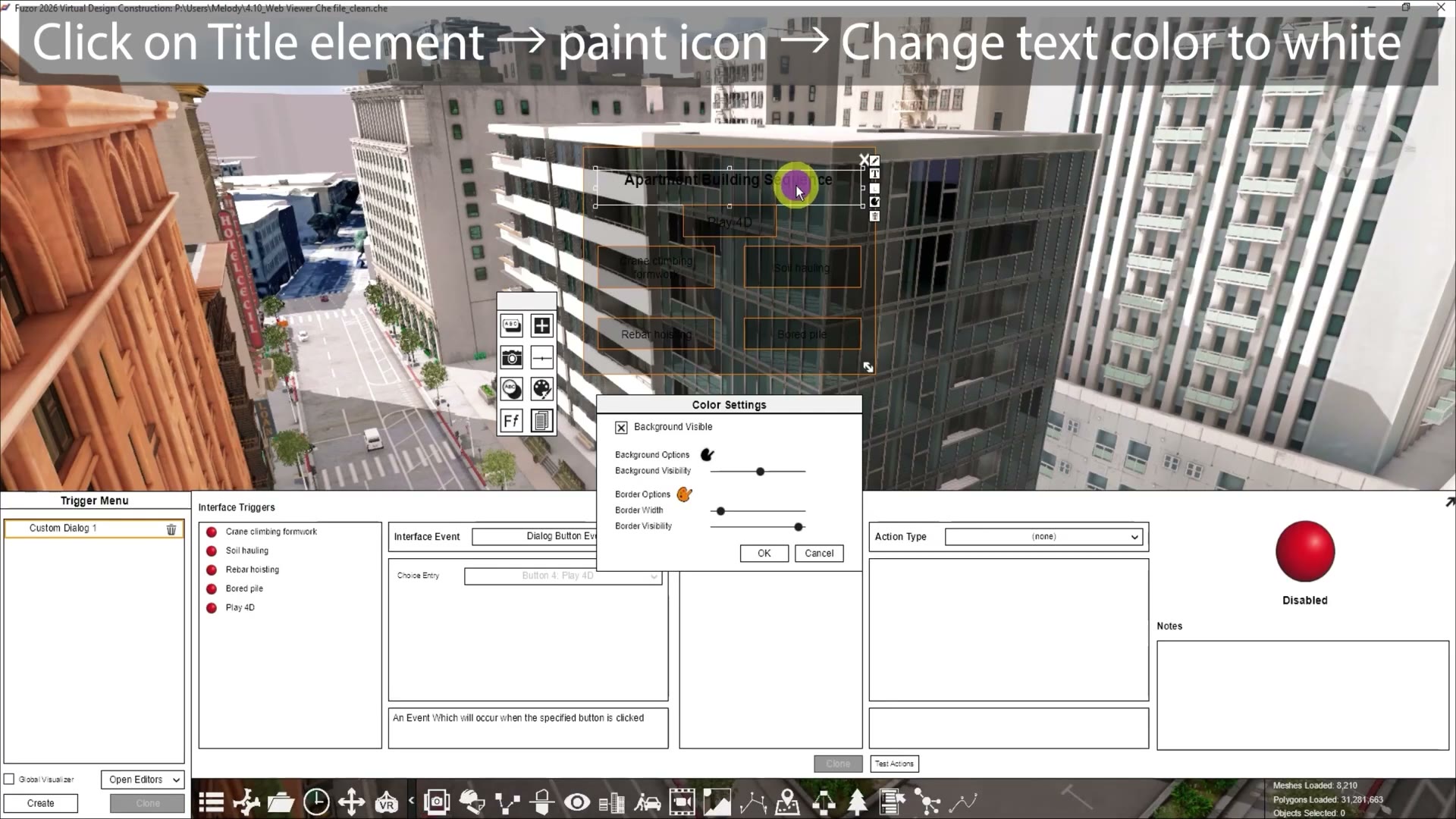Screen dimensions: 1456x819
Task: Click the eye visibility tool icon
Action: point(577,802)
